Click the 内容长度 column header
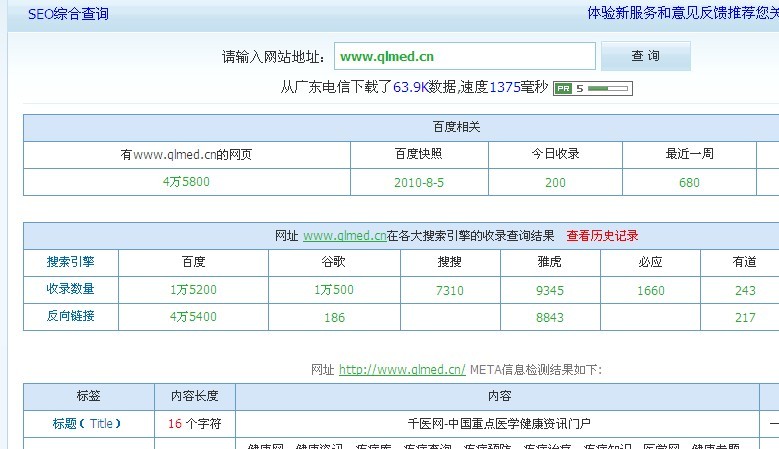Viewport: 779px width, 449px height. click(194, 396)
